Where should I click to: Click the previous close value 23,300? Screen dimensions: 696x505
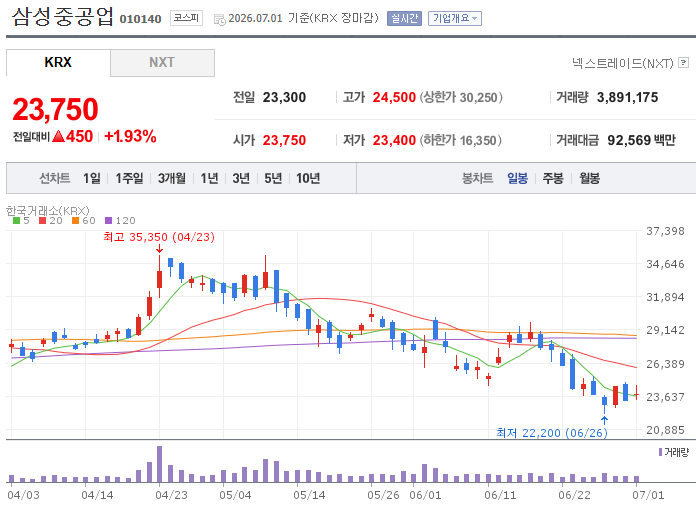tap(284, 97)
